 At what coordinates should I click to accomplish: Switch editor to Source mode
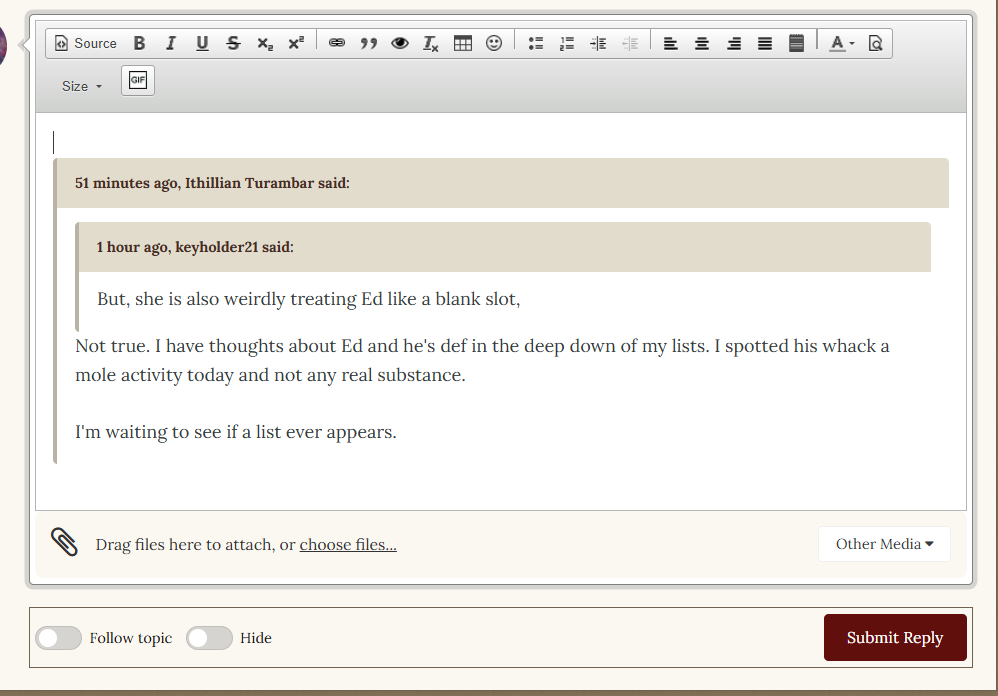pos(86,43)
